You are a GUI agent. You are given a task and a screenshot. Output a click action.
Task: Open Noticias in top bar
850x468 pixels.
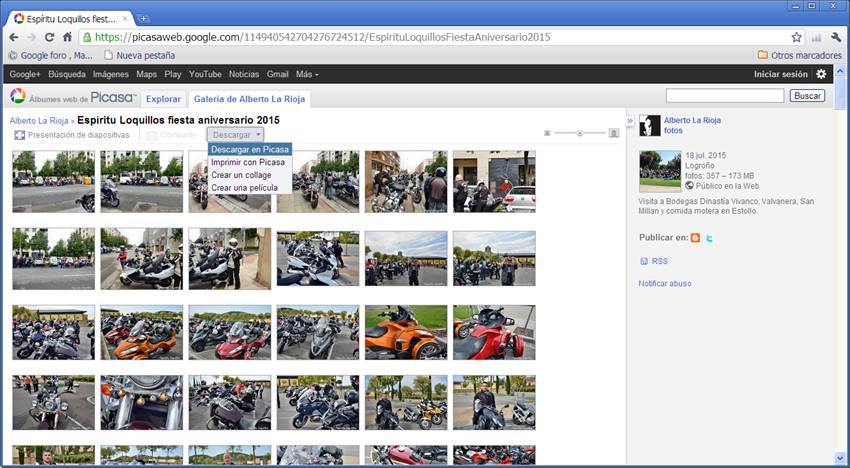point(244,74)
